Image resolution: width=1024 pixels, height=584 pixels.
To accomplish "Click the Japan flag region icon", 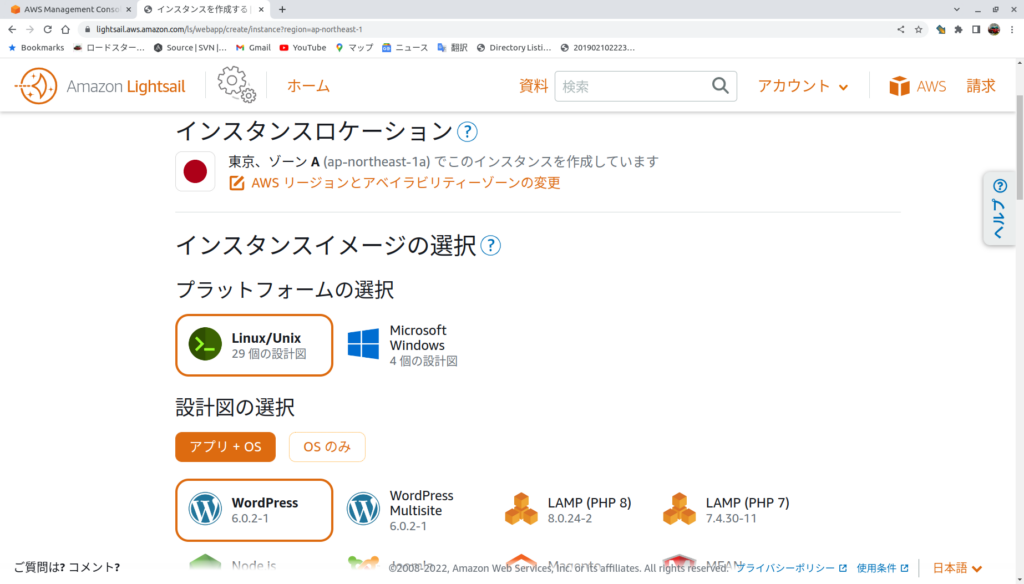I will pyautogui.click(x=195, y=172).
